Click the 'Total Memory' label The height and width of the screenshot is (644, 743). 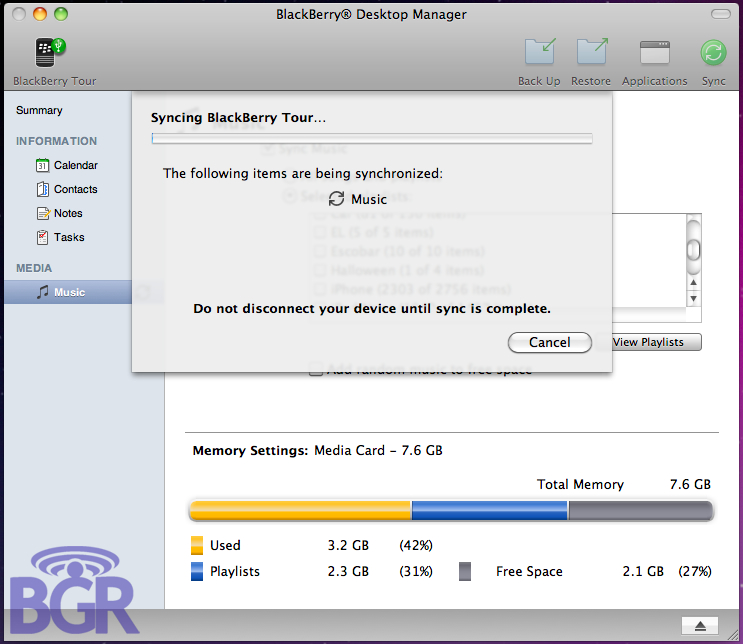pos(580,484)
